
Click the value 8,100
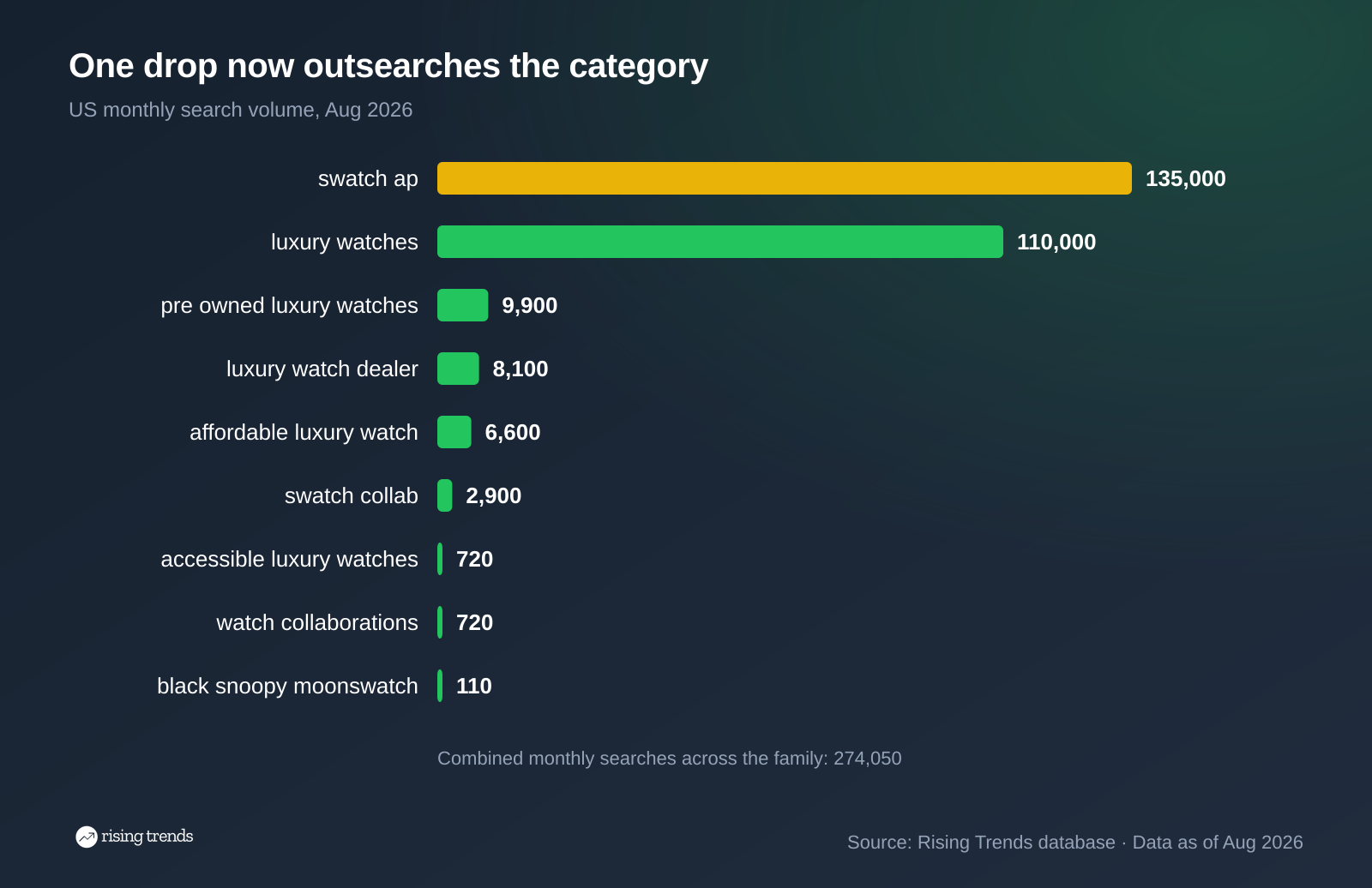click(521, 369)
